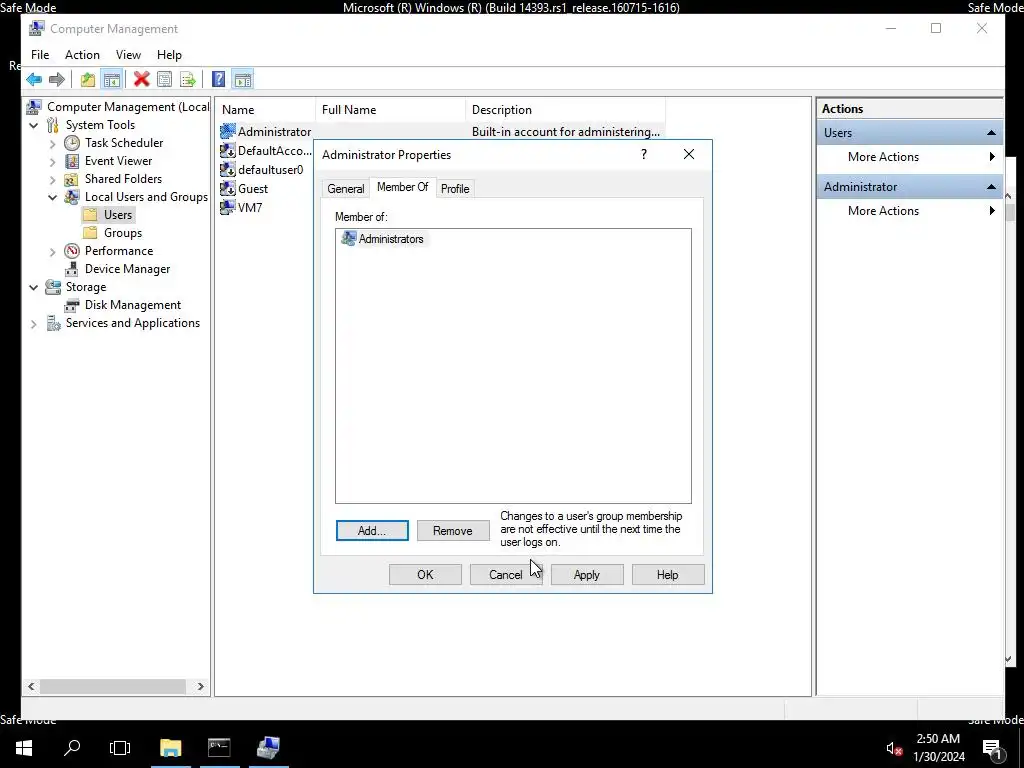Open Command Prompt from taskbar

point(219,747)
